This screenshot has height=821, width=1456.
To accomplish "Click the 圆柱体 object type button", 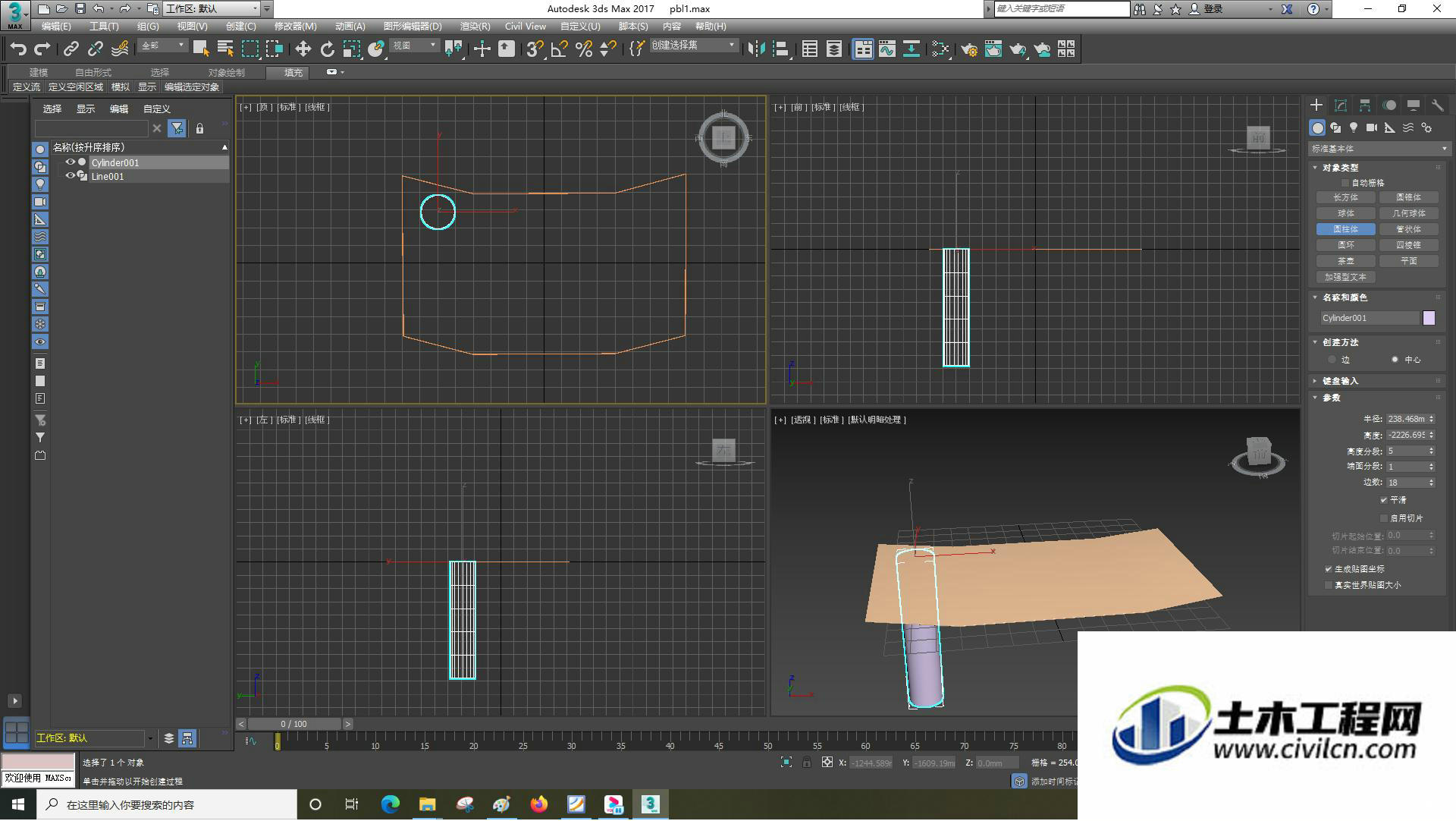I will tap(1346, 229).
